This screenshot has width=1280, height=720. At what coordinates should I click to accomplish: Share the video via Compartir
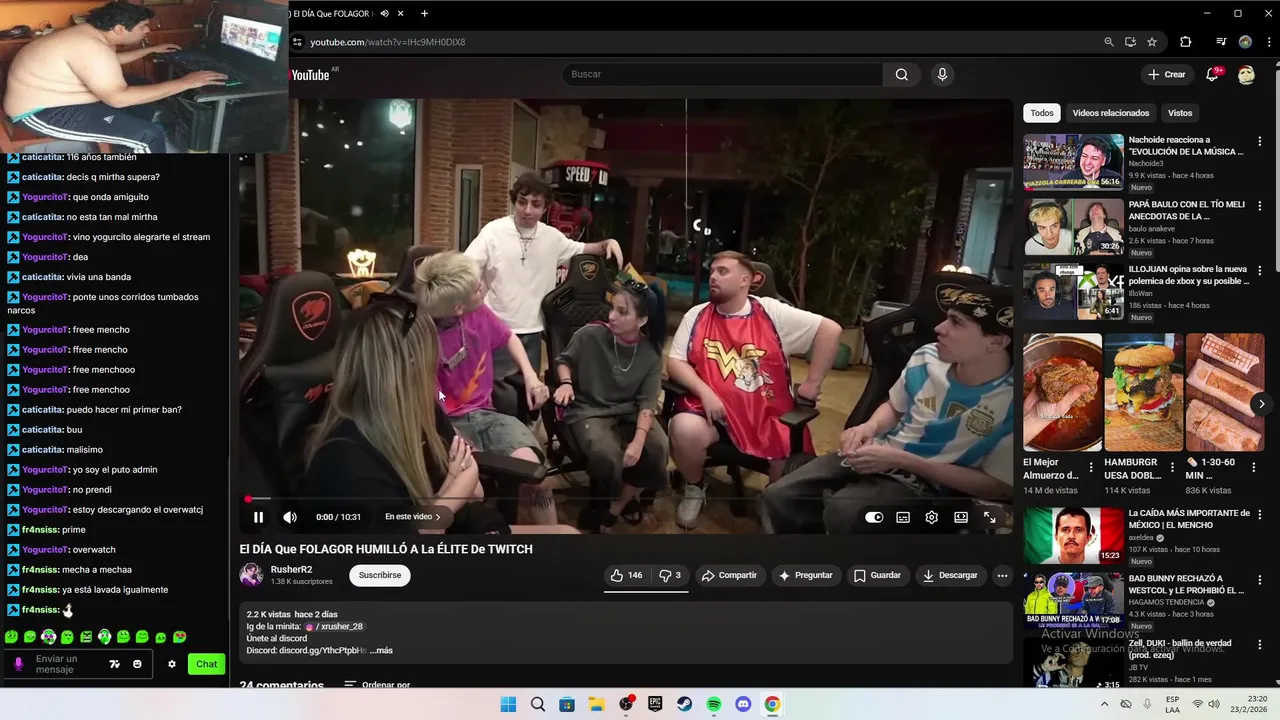click(729, 575)
